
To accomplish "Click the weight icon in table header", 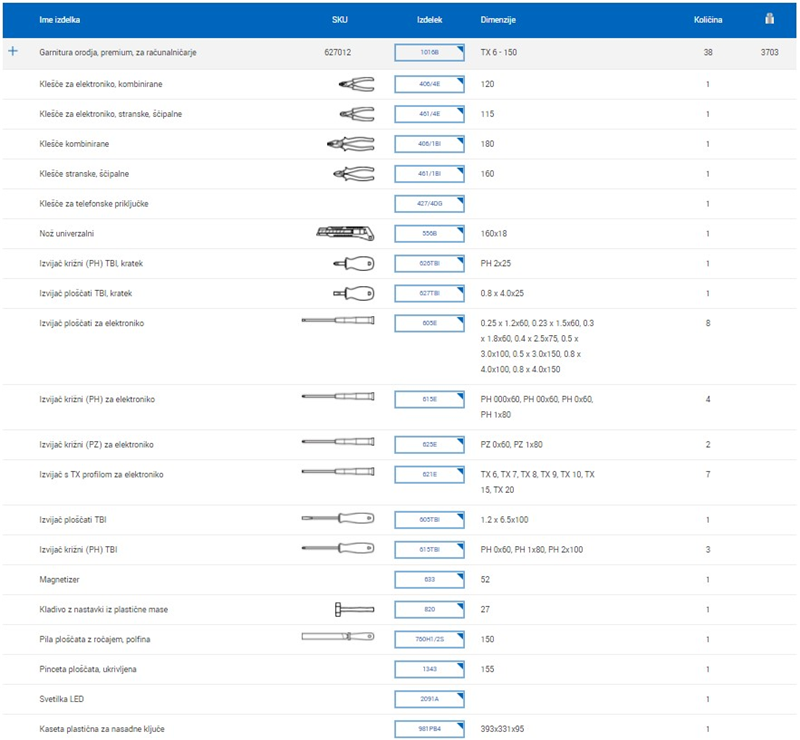I will [769, 19].
